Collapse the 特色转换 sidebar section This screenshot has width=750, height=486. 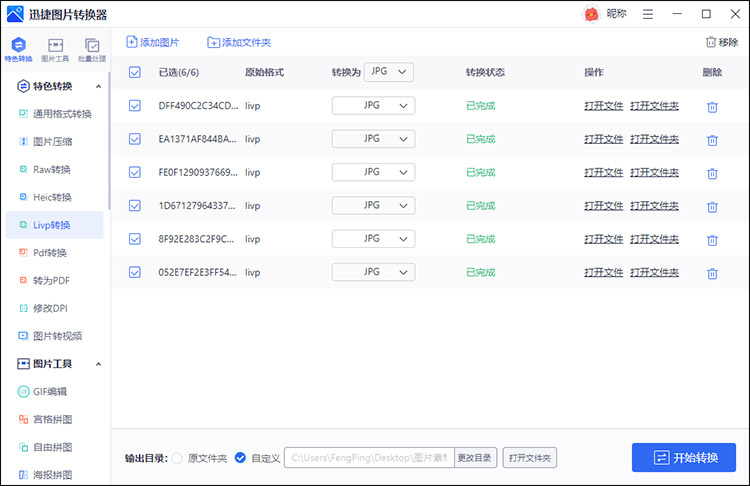pos(98,86)
